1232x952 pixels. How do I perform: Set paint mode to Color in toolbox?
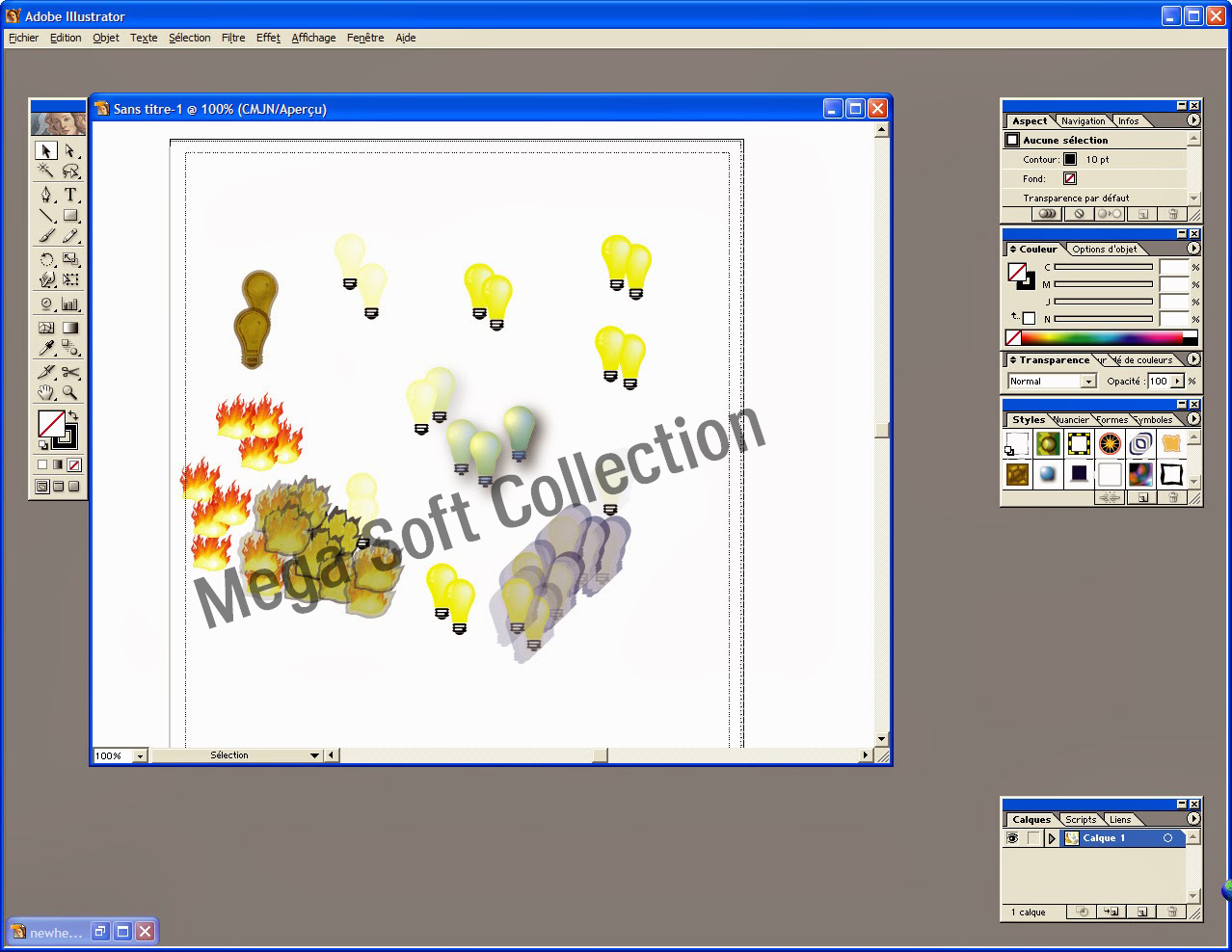coord(42,464)
